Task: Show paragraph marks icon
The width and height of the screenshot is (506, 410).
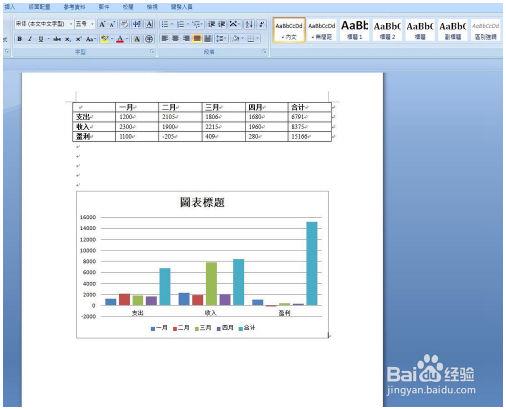Action: pyautogui.click(x=261, y=24)
